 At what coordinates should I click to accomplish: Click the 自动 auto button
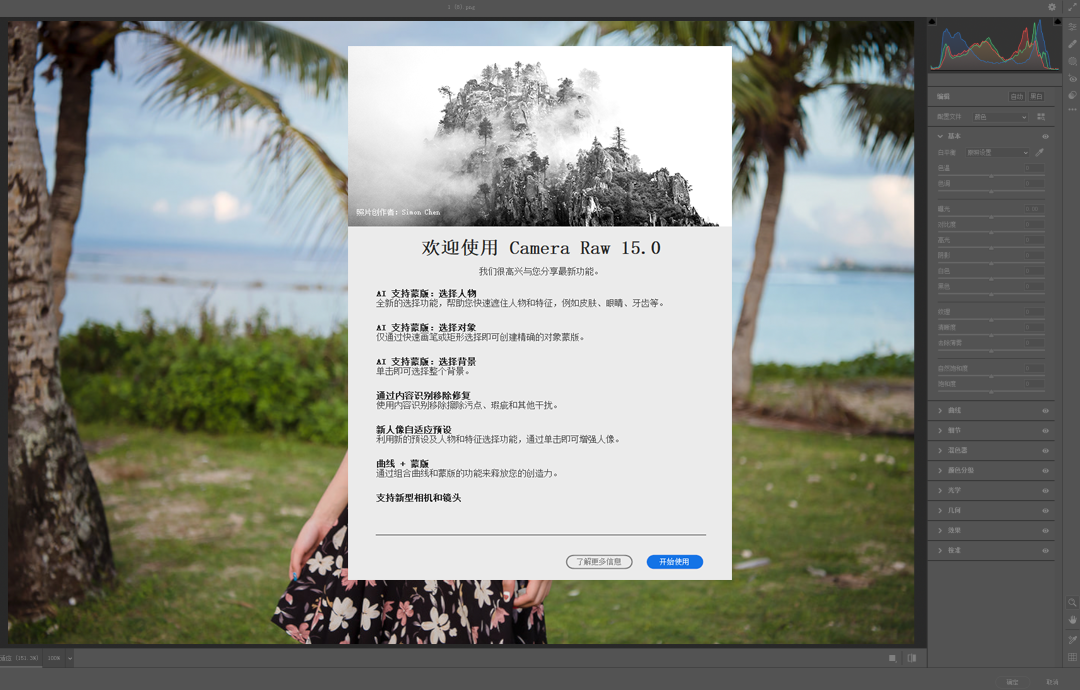coord(1017,96)
